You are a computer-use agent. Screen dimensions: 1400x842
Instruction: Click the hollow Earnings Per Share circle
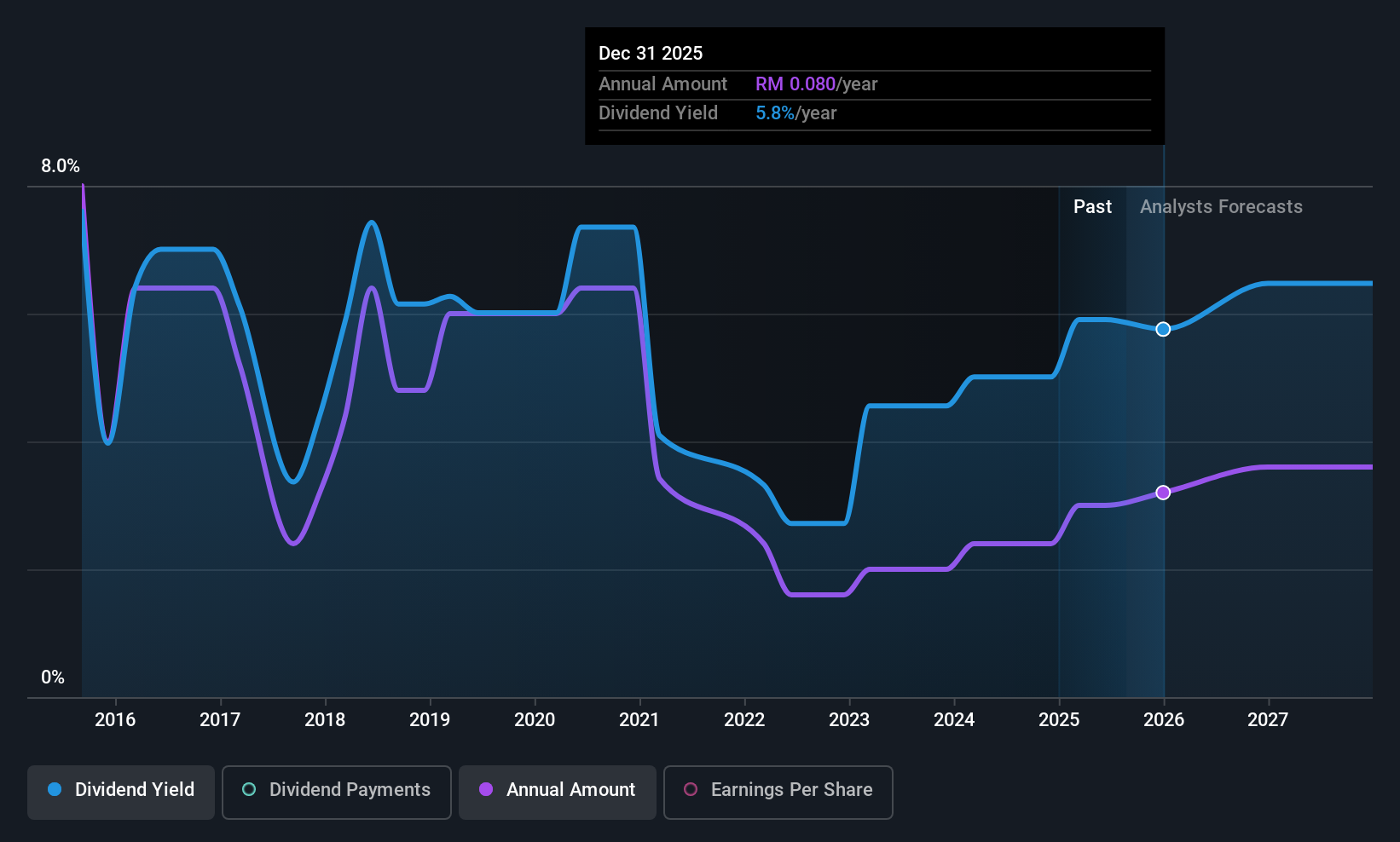coord(691,789)
